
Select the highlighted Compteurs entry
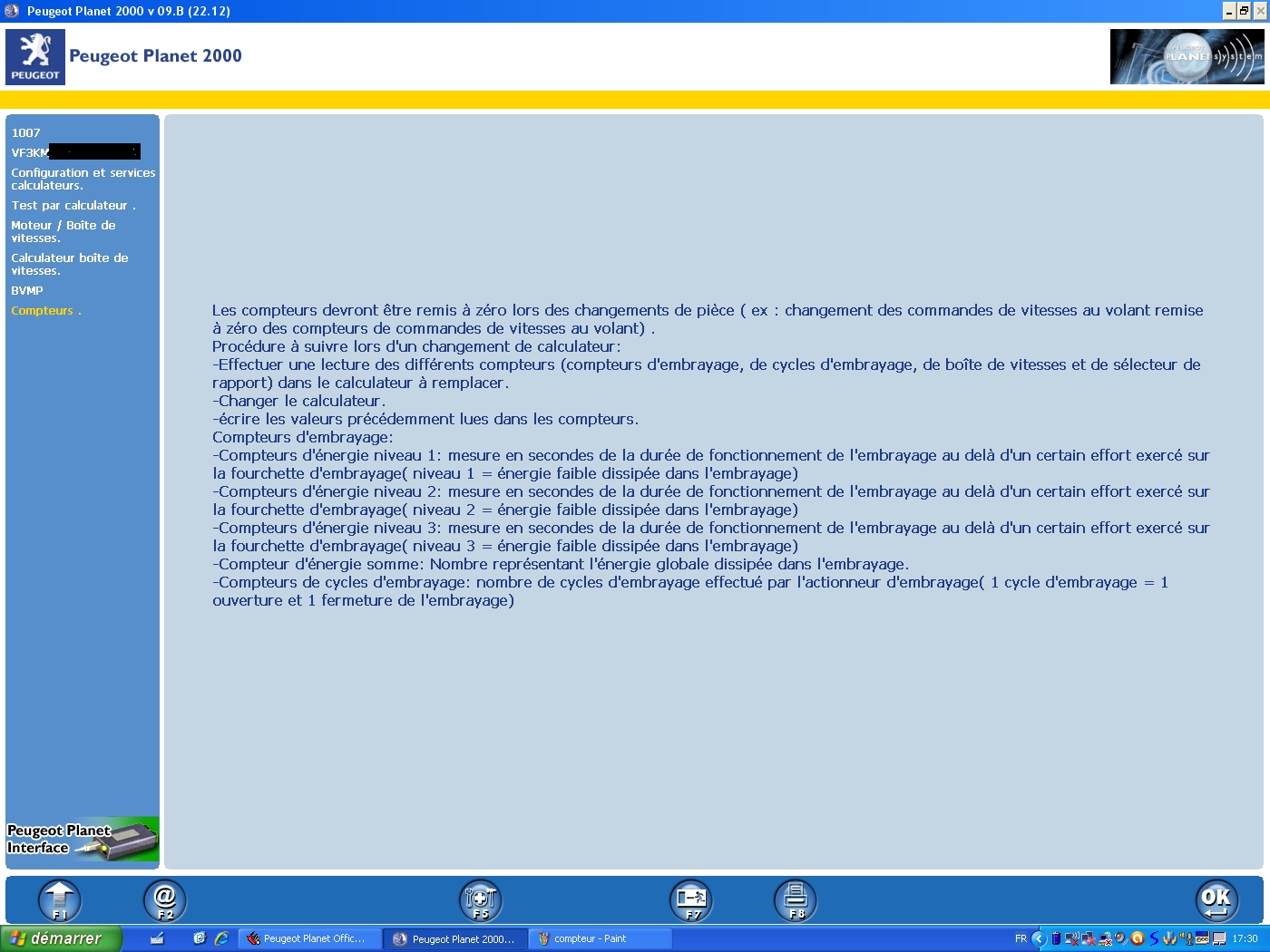[x=46, y=310]
